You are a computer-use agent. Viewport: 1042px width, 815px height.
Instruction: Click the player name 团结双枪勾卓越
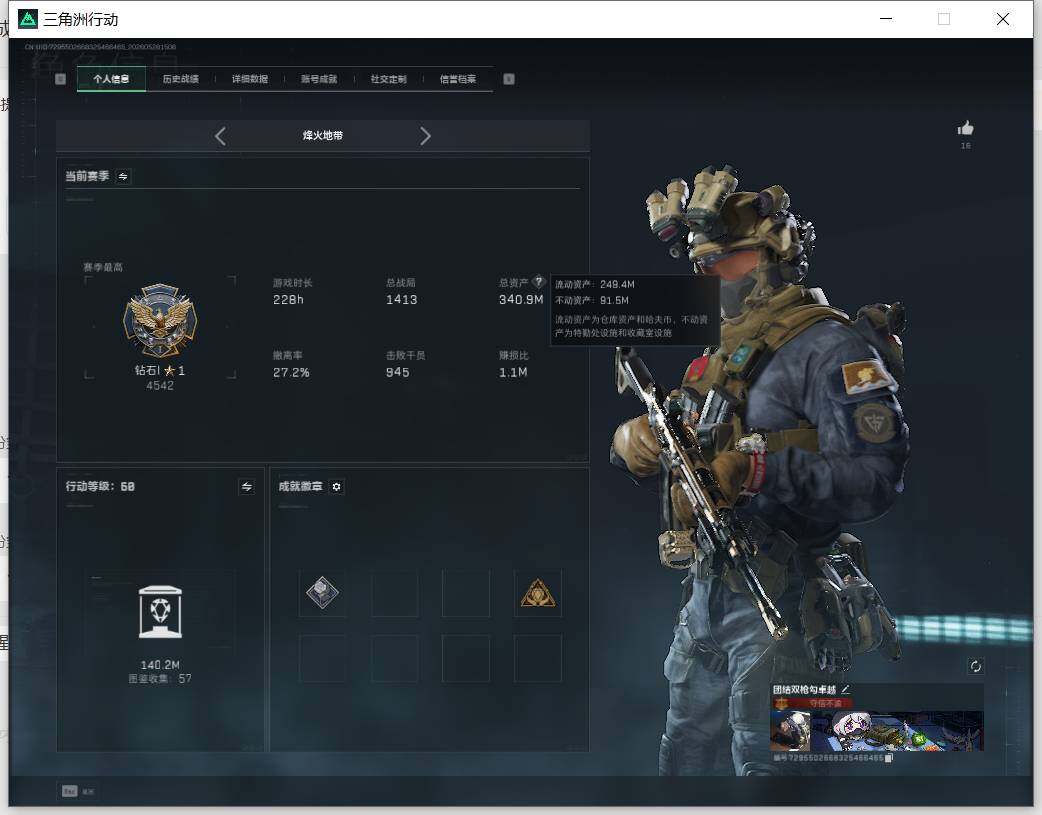[x=804, y=689]
